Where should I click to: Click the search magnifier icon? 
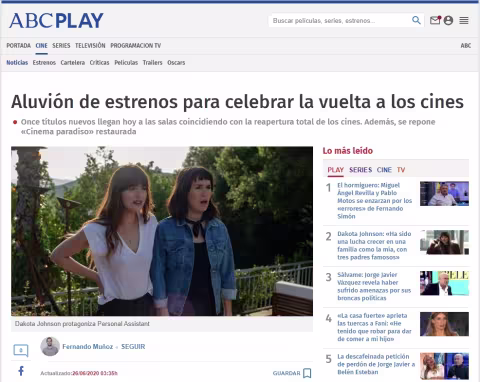416,20
